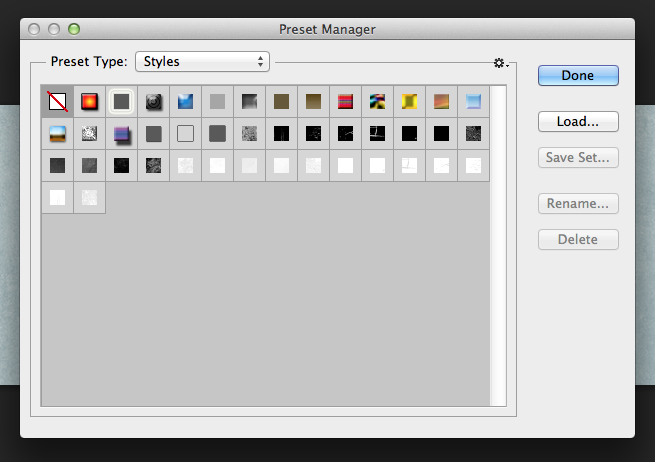Choose the empty light gray outlined square style
655x462 pixels.
pyautogui.click(x=185, y=134)
